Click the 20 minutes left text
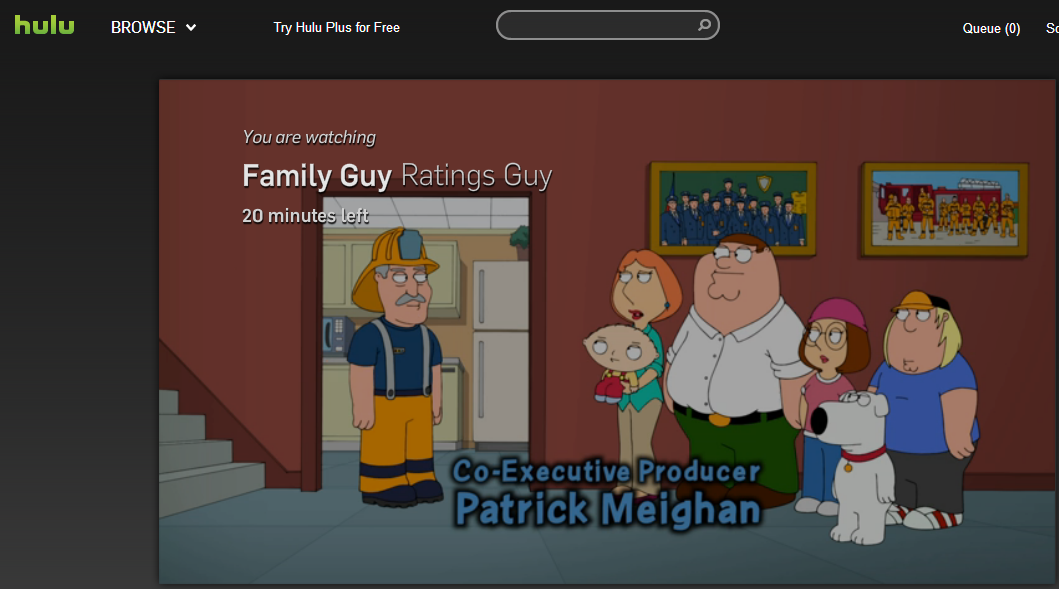This screenshot has height=589, width=1059. [x=305, y=216]
